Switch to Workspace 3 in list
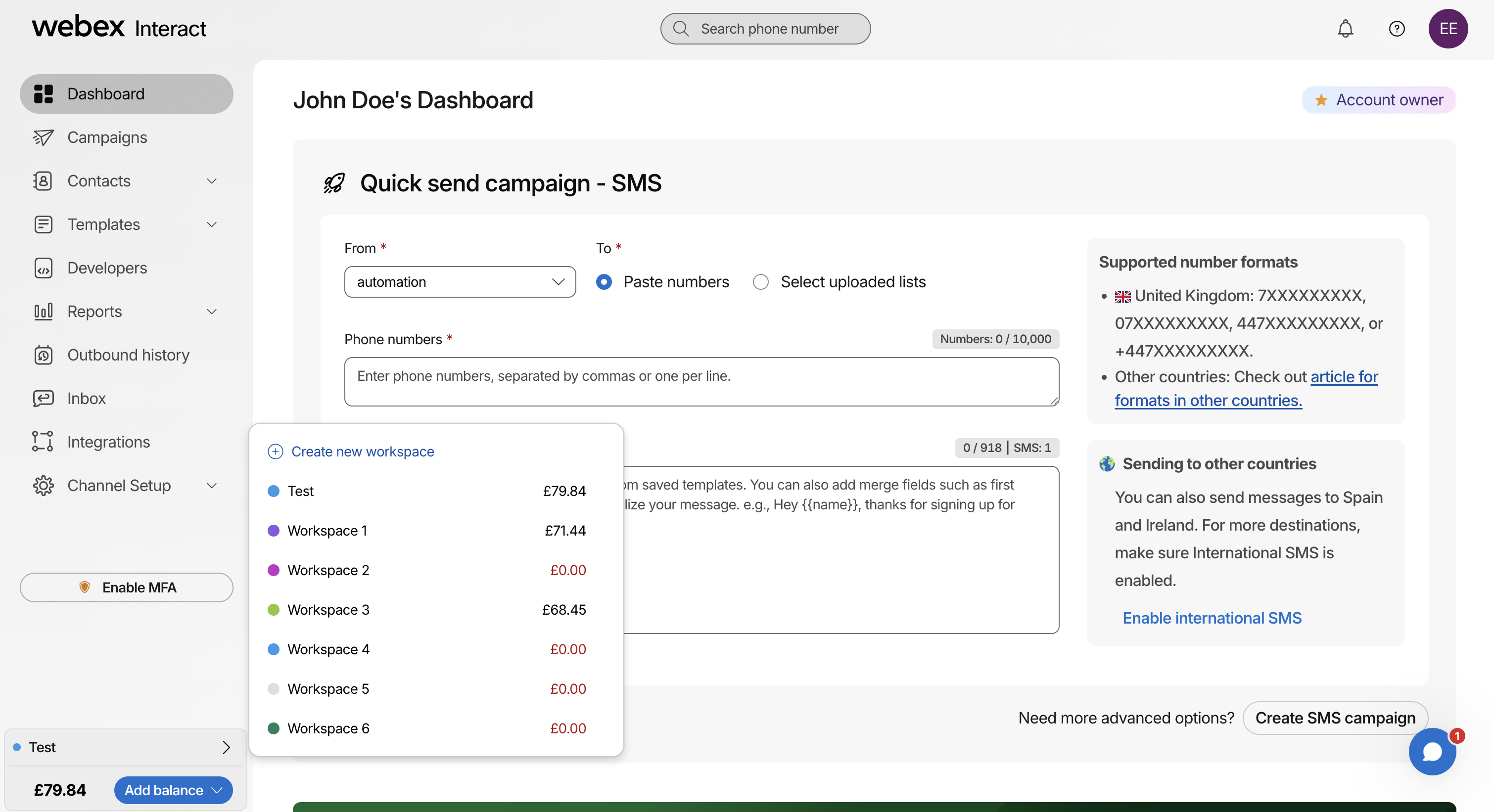The height and width of the screenshot is (812, 1494). pyautogui.click(x=328, y=610)
